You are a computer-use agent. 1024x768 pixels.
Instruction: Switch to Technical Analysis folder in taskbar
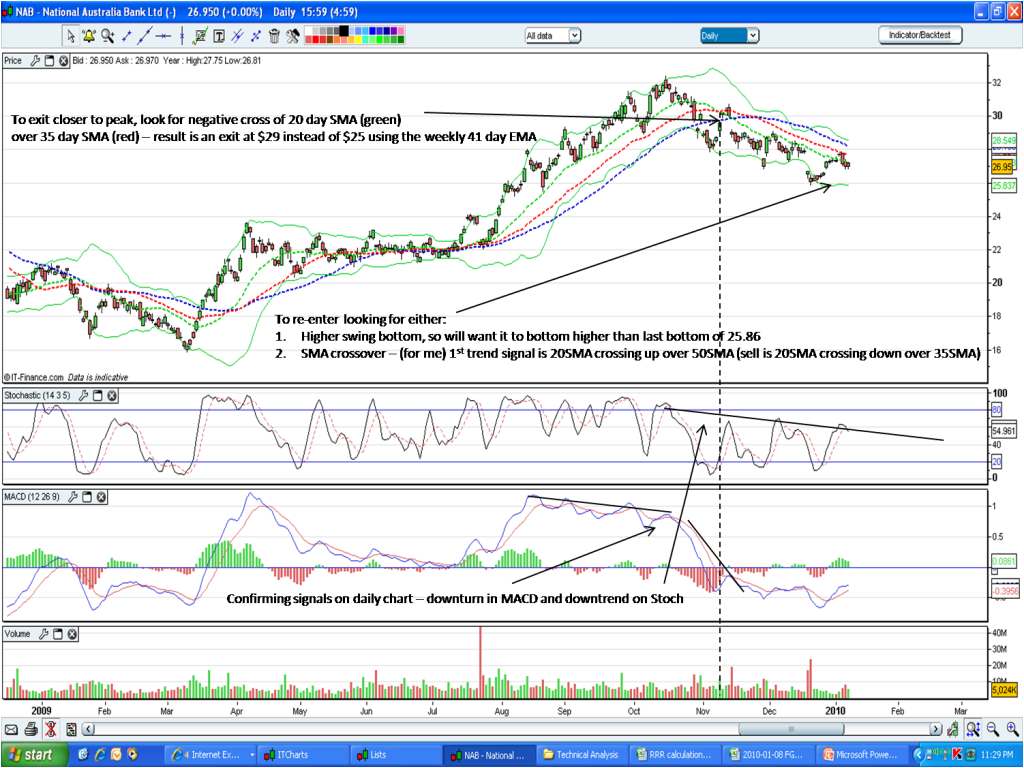[581, 755]
